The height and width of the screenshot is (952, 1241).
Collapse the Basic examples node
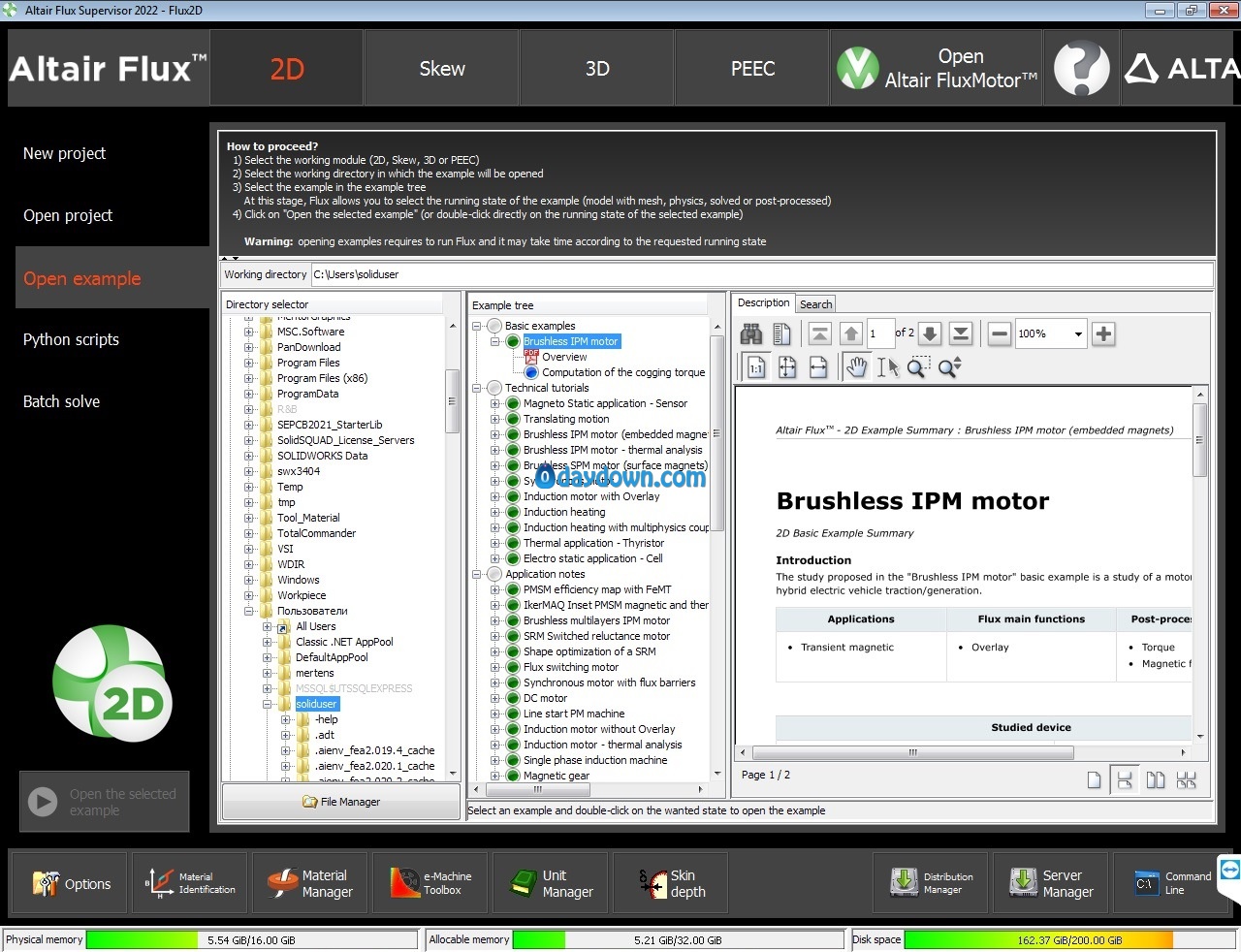coord(477,326)
